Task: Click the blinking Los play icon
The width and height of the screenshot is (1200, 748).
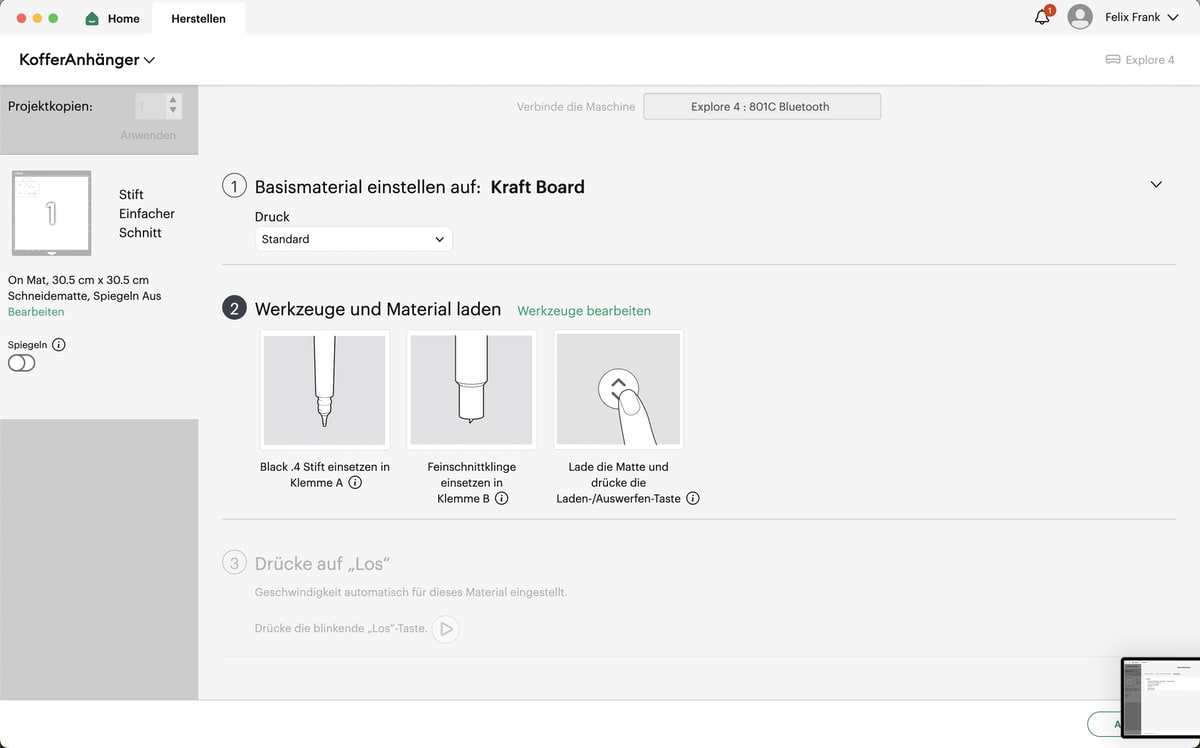Action: tap(446, 629)
